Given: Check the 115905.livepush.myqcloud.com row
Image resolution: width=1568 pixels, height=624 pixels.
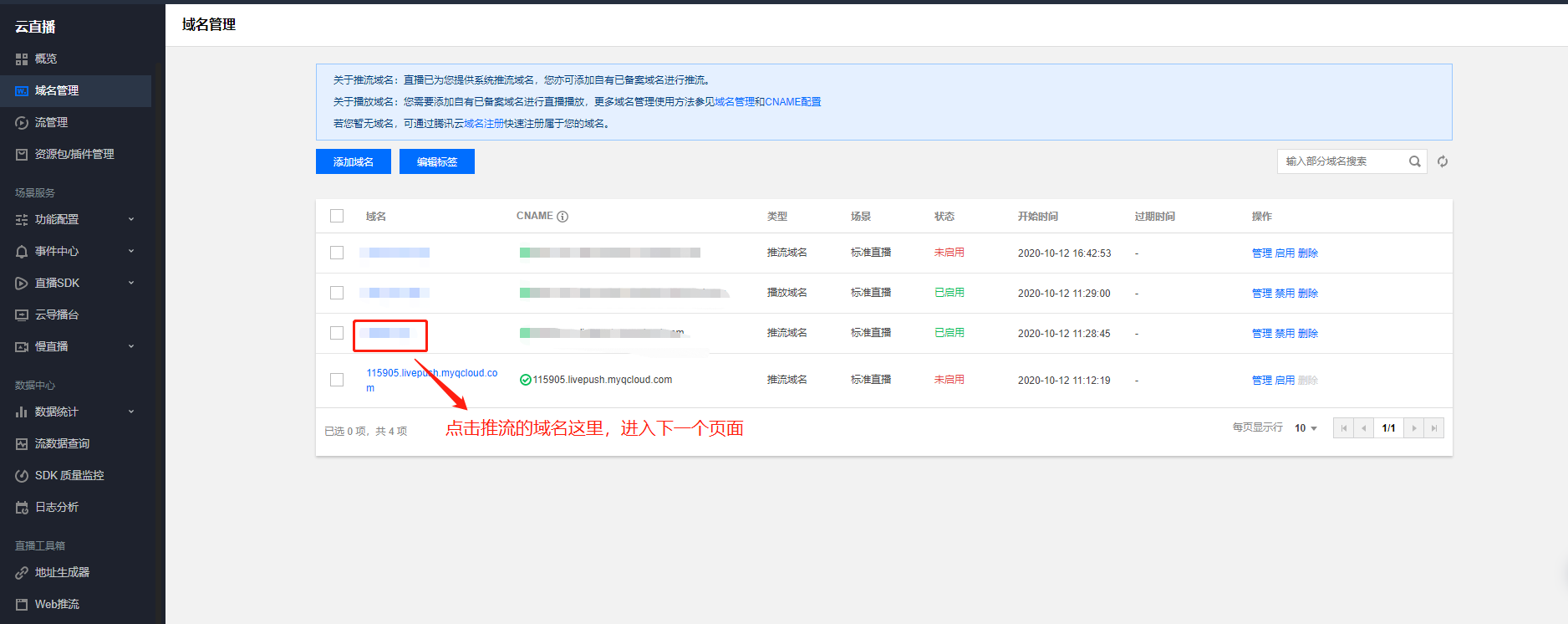Looking at the screenshot, I should 337,380.
